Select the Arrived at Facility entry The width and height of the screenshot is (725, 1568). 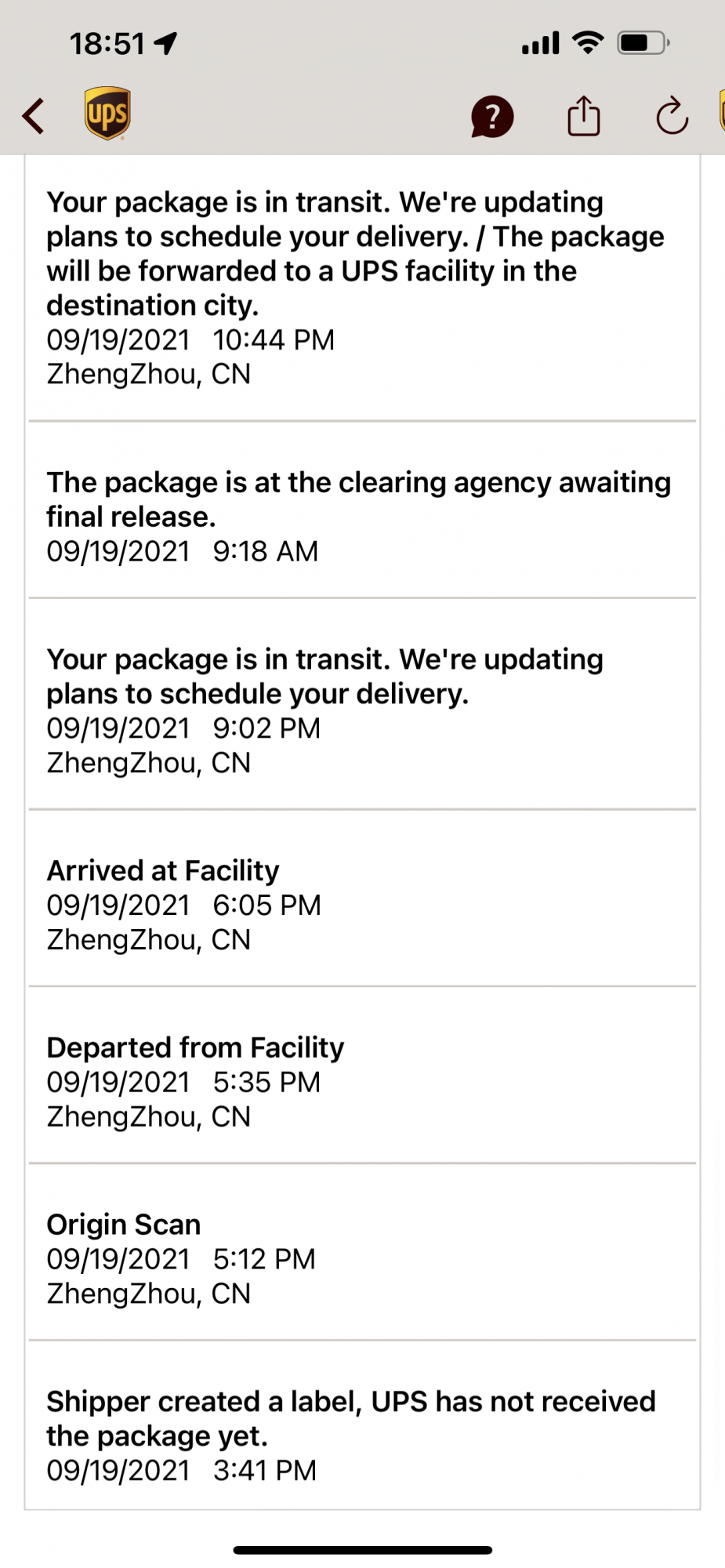(362, 898)
